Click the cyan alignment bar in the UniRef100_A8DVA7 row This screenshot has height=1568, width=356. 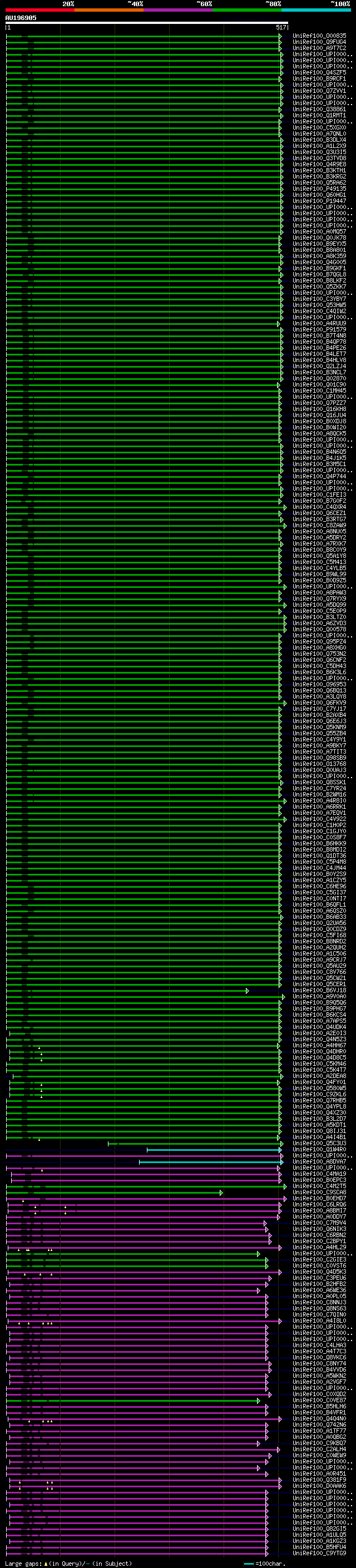[211, 1162]
